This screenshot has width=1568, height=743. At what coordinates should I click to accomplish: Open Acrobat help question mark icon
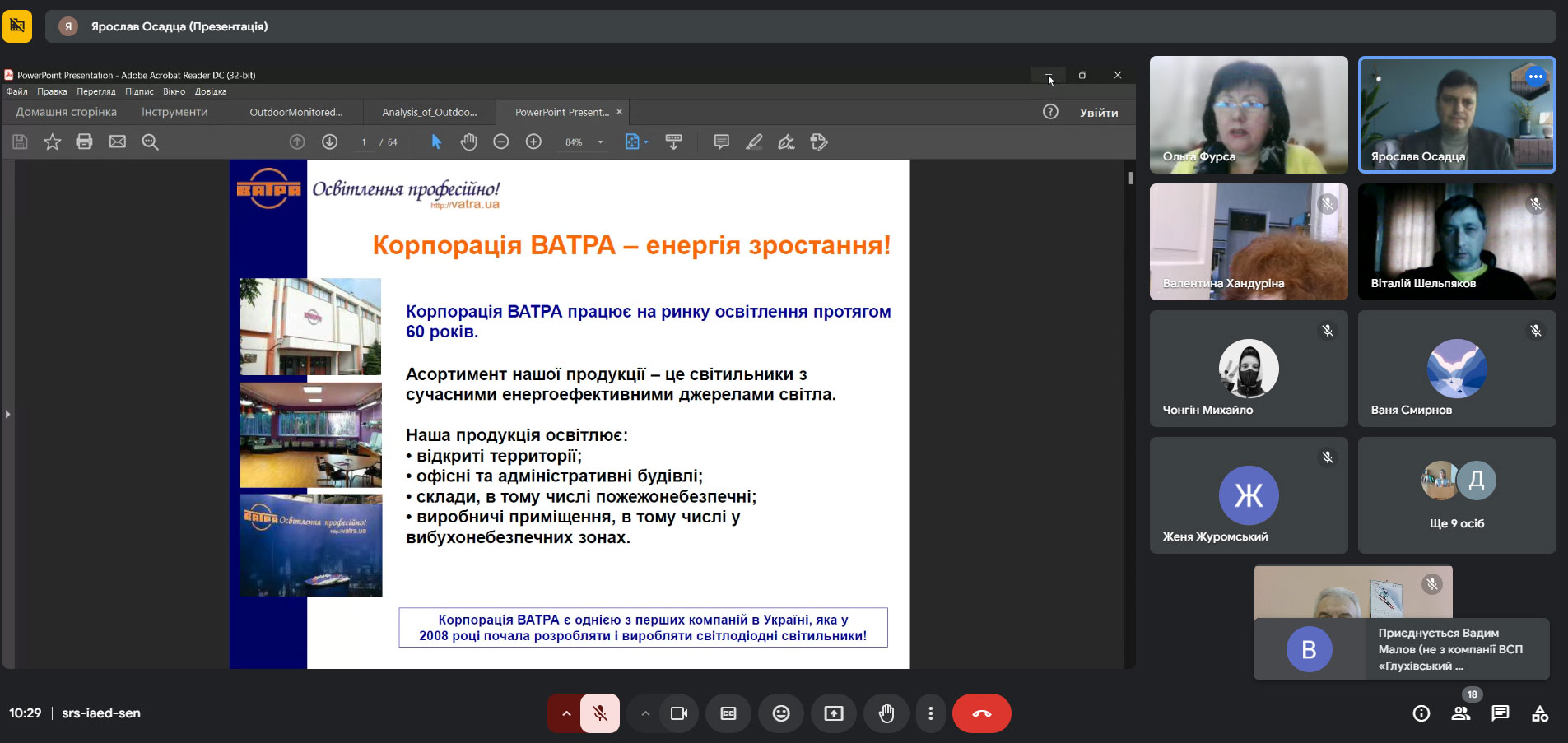pyautogui.click(x=1050, y=112)
